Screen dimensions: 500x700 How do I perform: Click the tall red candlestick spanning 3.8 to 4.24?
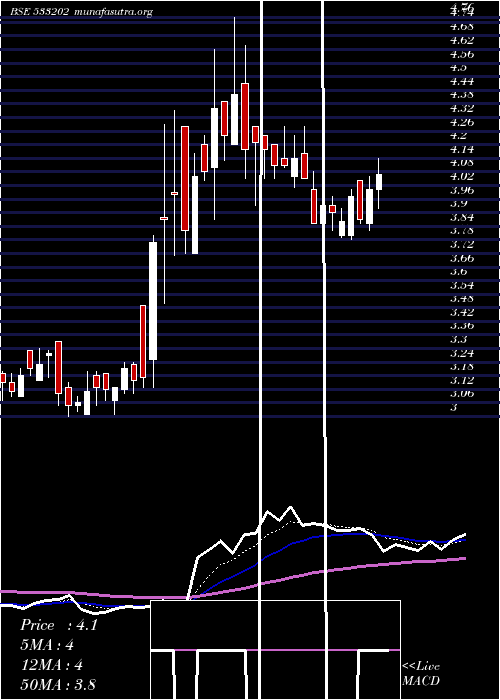click(x=185, y=179)
